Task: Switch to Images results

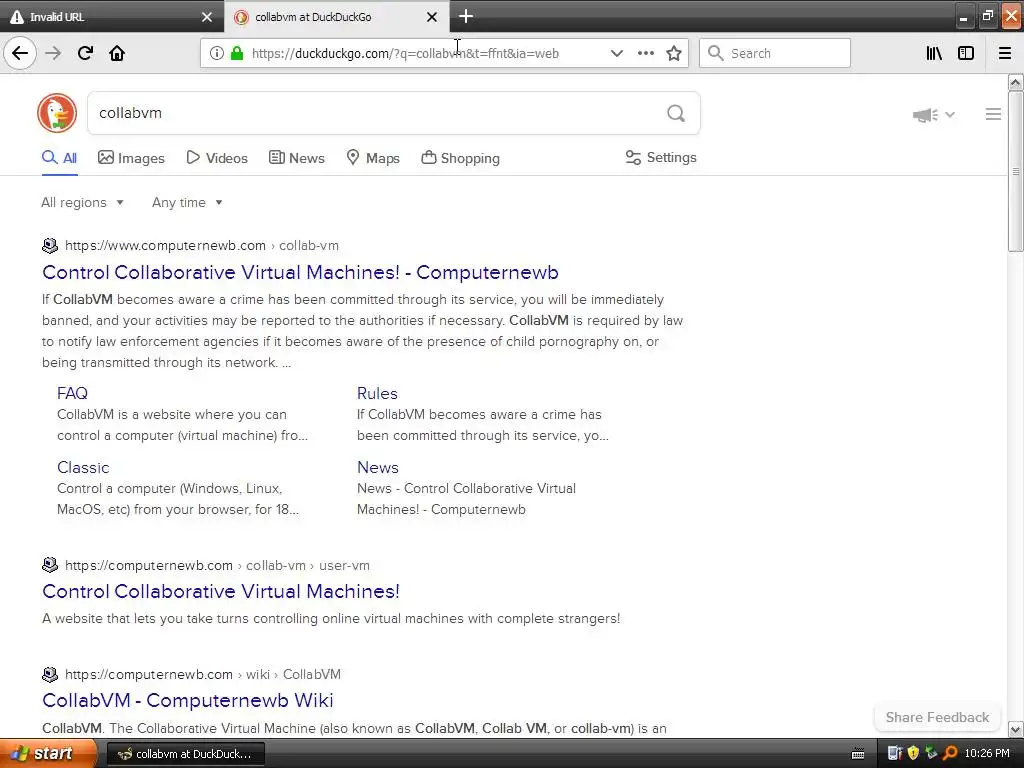Action: tap(131, 158)
